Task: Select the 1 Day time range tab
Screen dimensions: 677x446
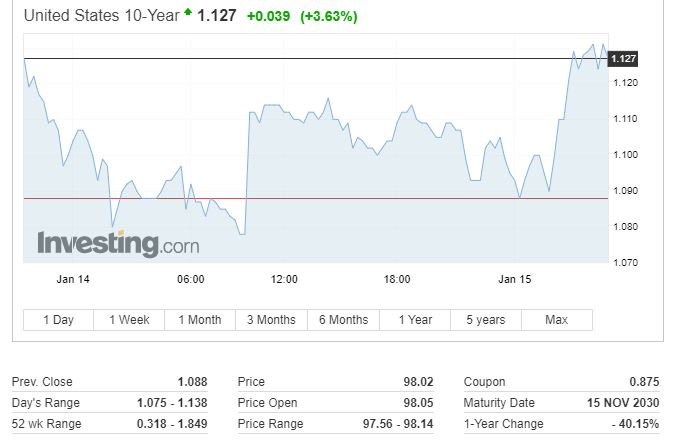Action: click(x=58, y=320)
